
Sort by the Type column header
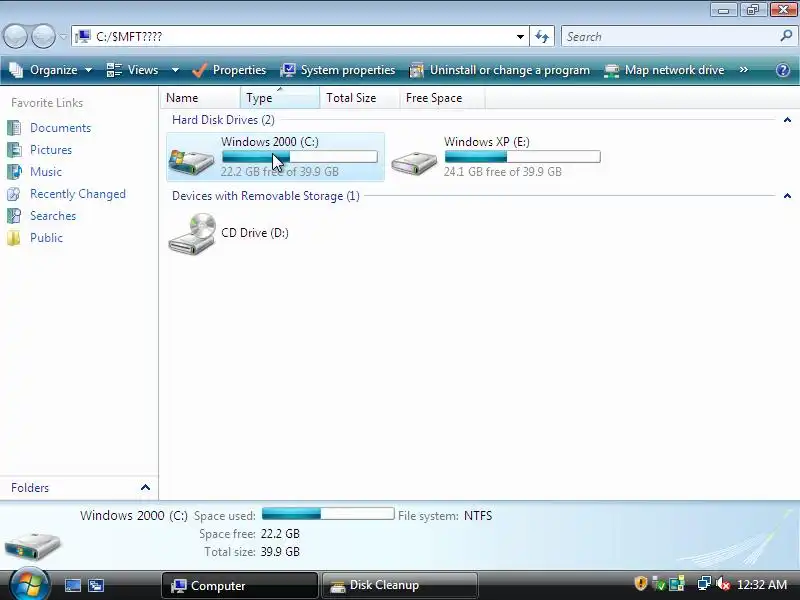[280, 98]
